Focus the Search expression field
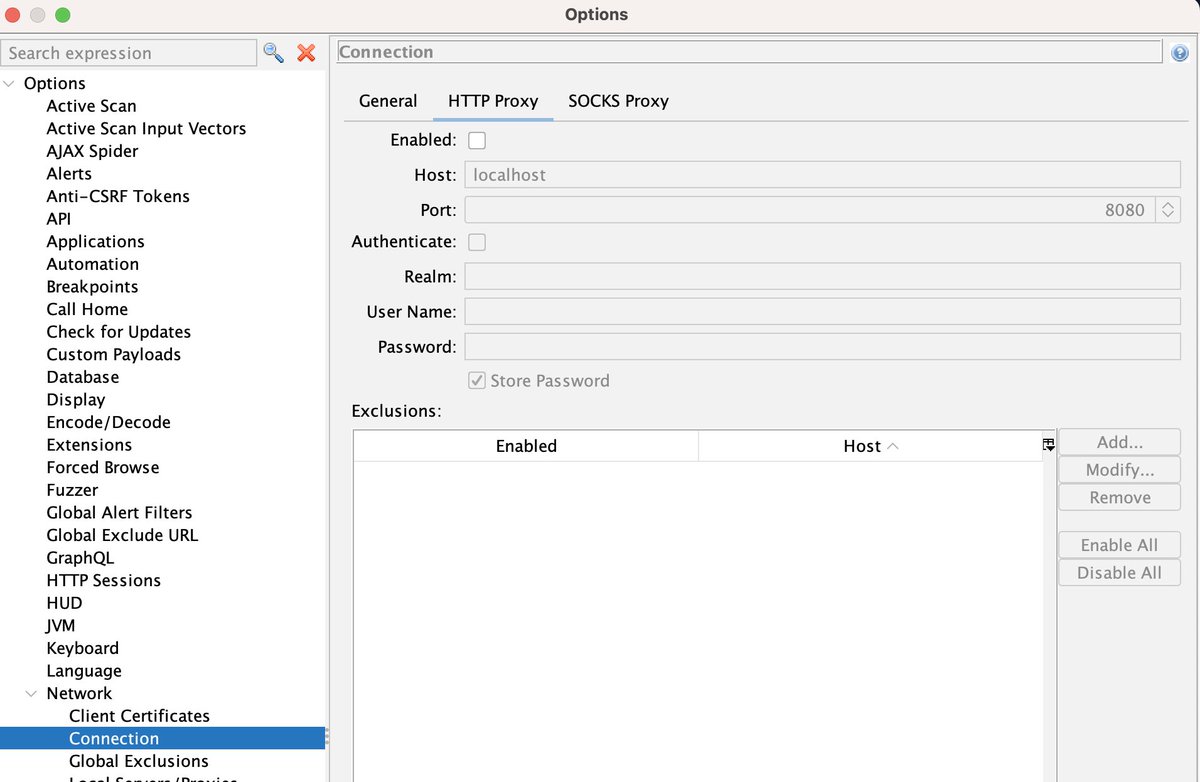Image resolution: width=1200 pixels, height=782 pixels. point(129,53)
